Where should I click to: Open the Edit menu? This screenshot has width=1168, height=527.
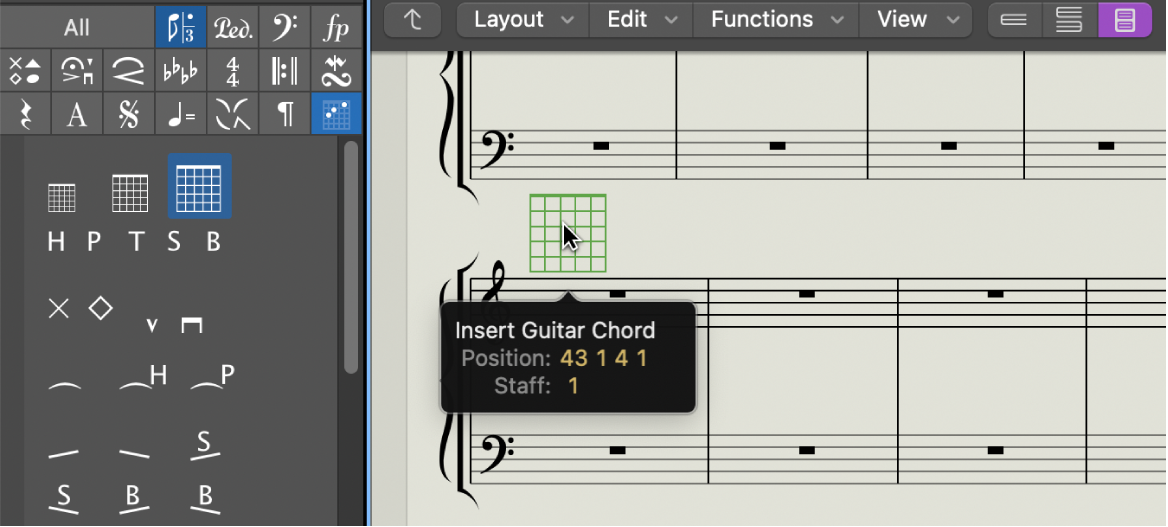coord(639,19)
